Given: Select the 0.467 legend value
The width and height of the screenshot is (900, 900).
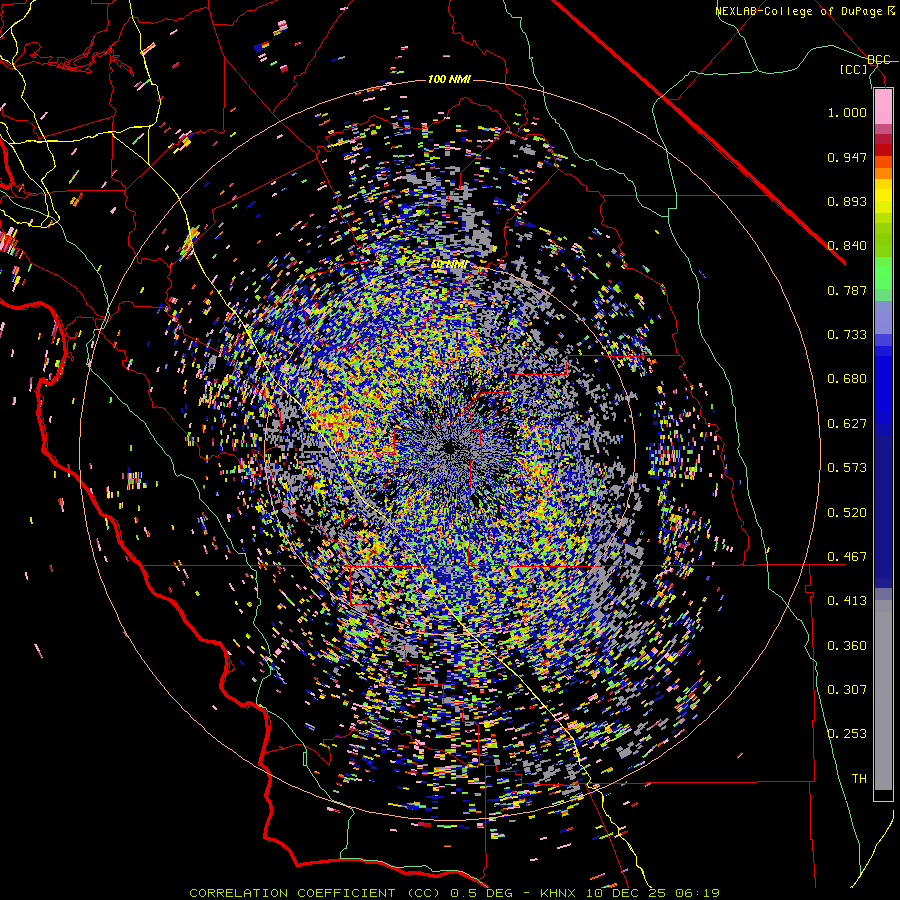Looking at the screenshot, I should point(847,557).
